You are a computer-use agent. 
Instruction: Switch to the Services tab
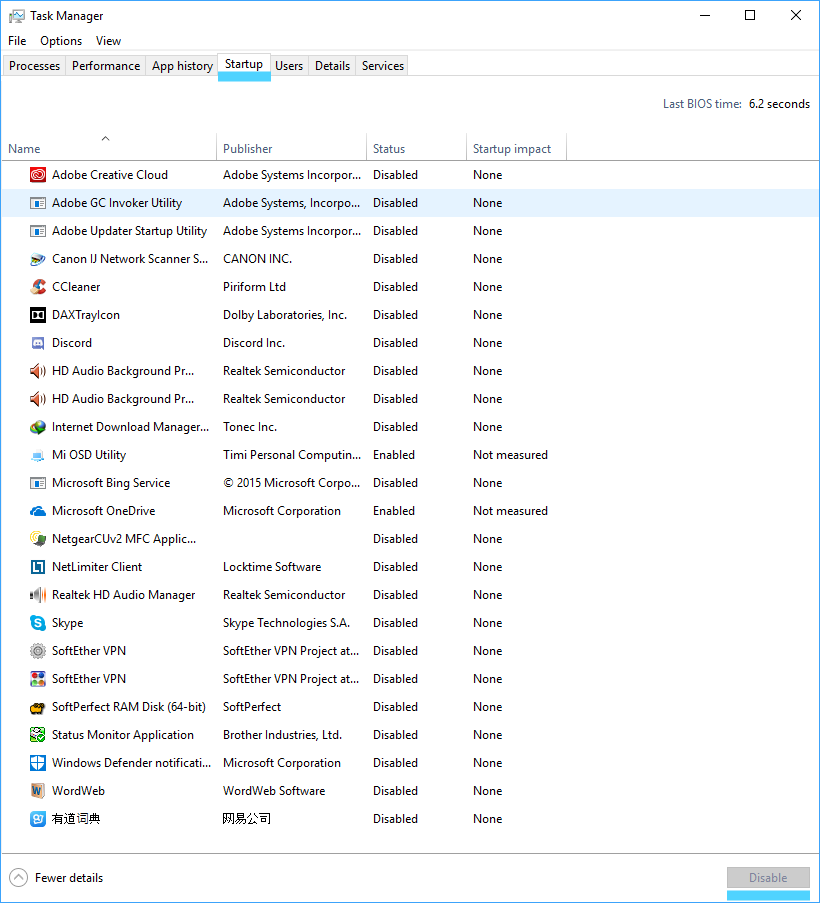383,66
